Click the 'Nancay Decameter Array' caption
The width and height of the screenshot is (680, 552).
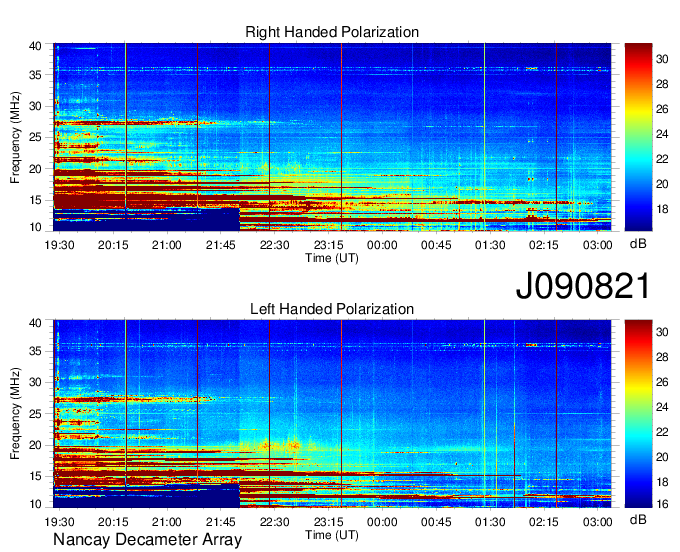click(x=147, y=540)
